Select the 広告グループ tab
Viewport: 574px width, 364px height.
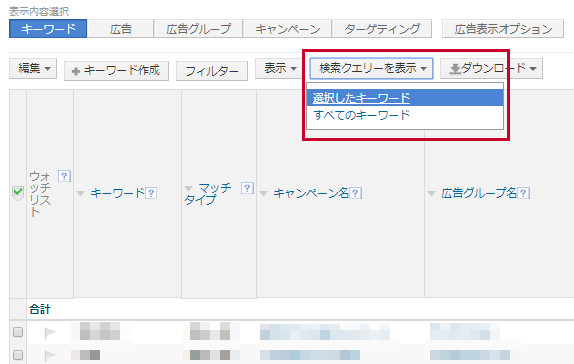pos(198,29)
